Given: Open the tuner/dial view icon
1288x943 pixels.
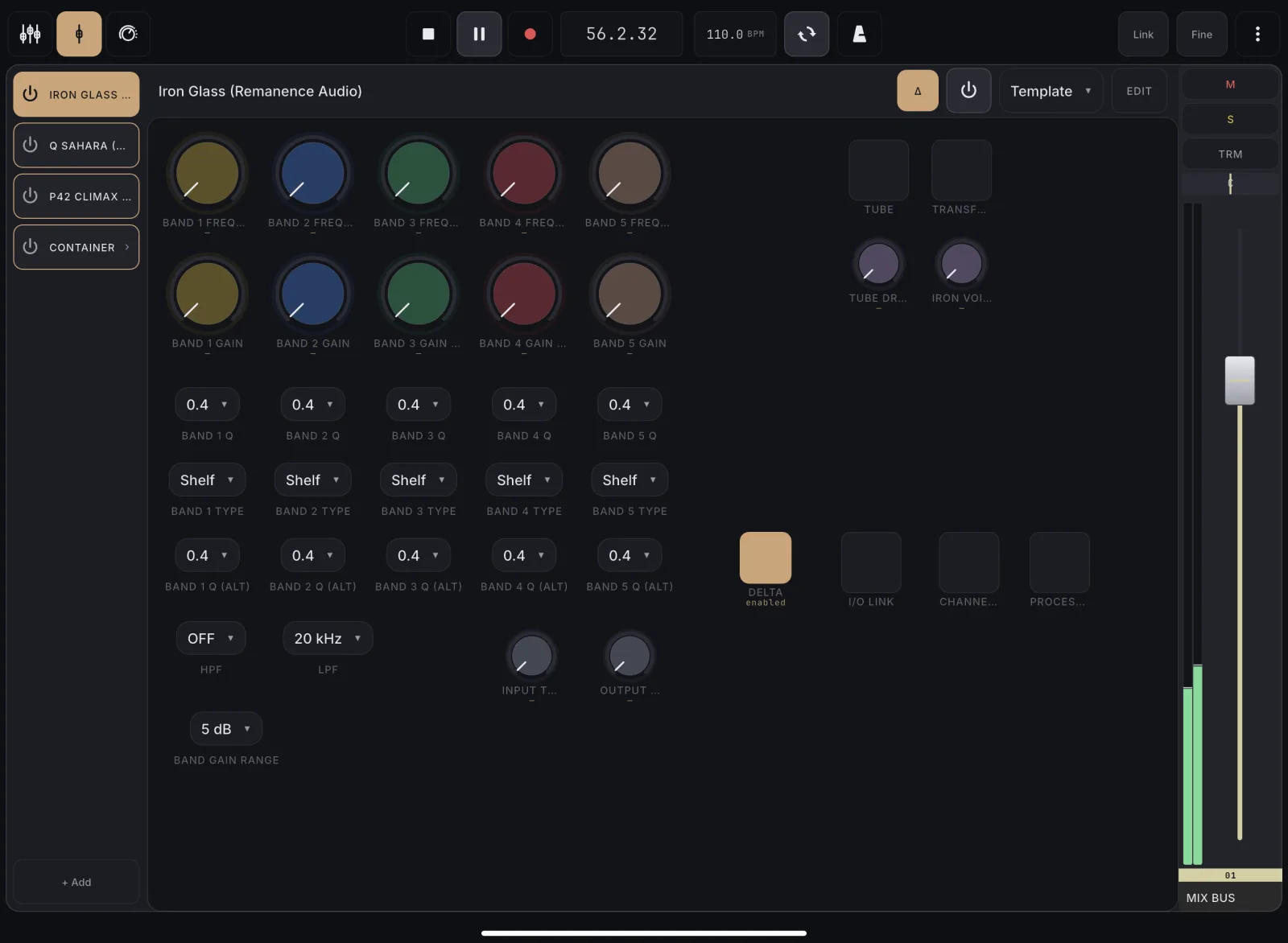Looking at the screenshot, I should pos(128,34).
